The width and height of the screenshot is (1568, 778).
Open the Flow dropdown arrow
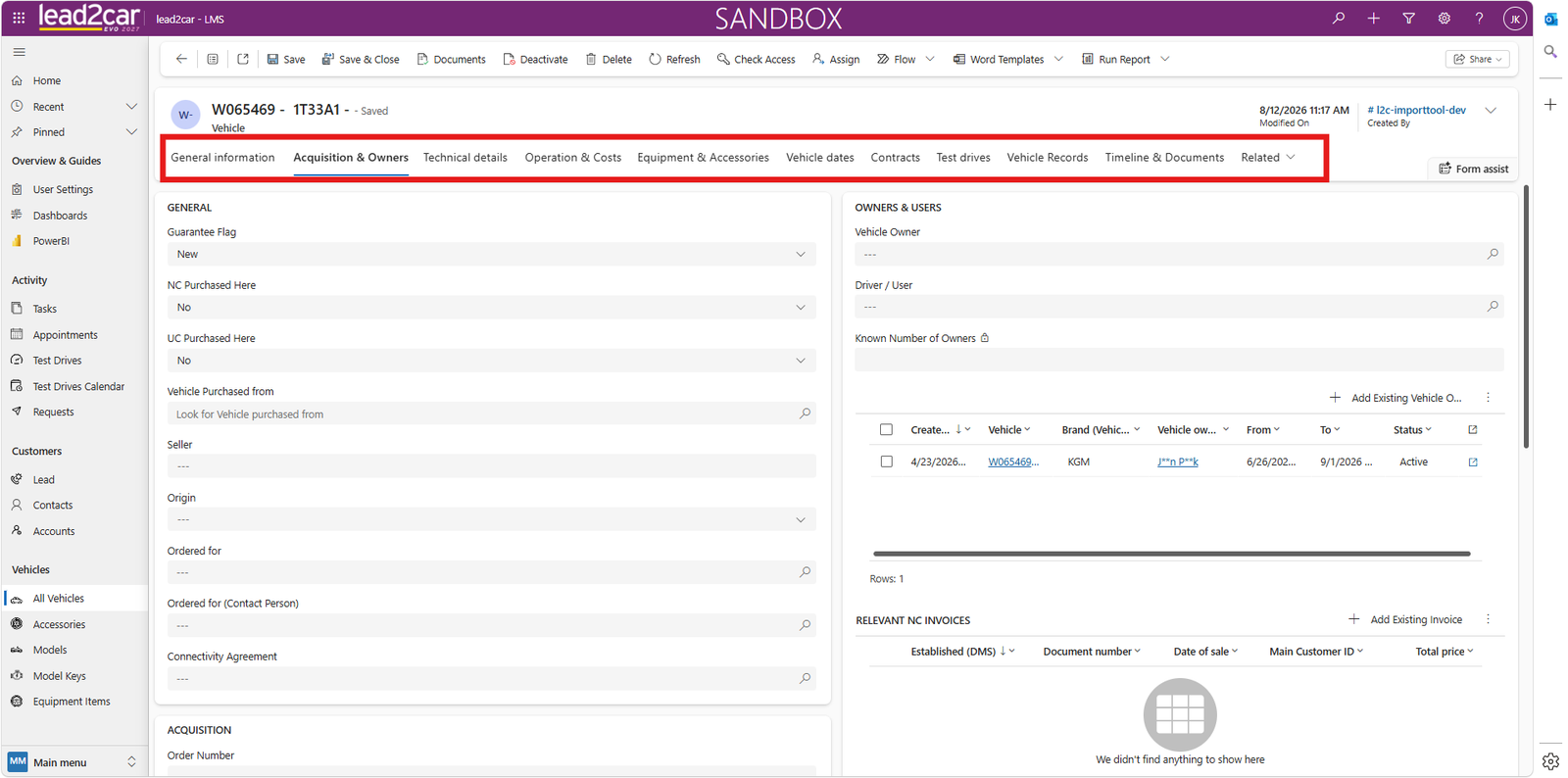pos(930,59)
